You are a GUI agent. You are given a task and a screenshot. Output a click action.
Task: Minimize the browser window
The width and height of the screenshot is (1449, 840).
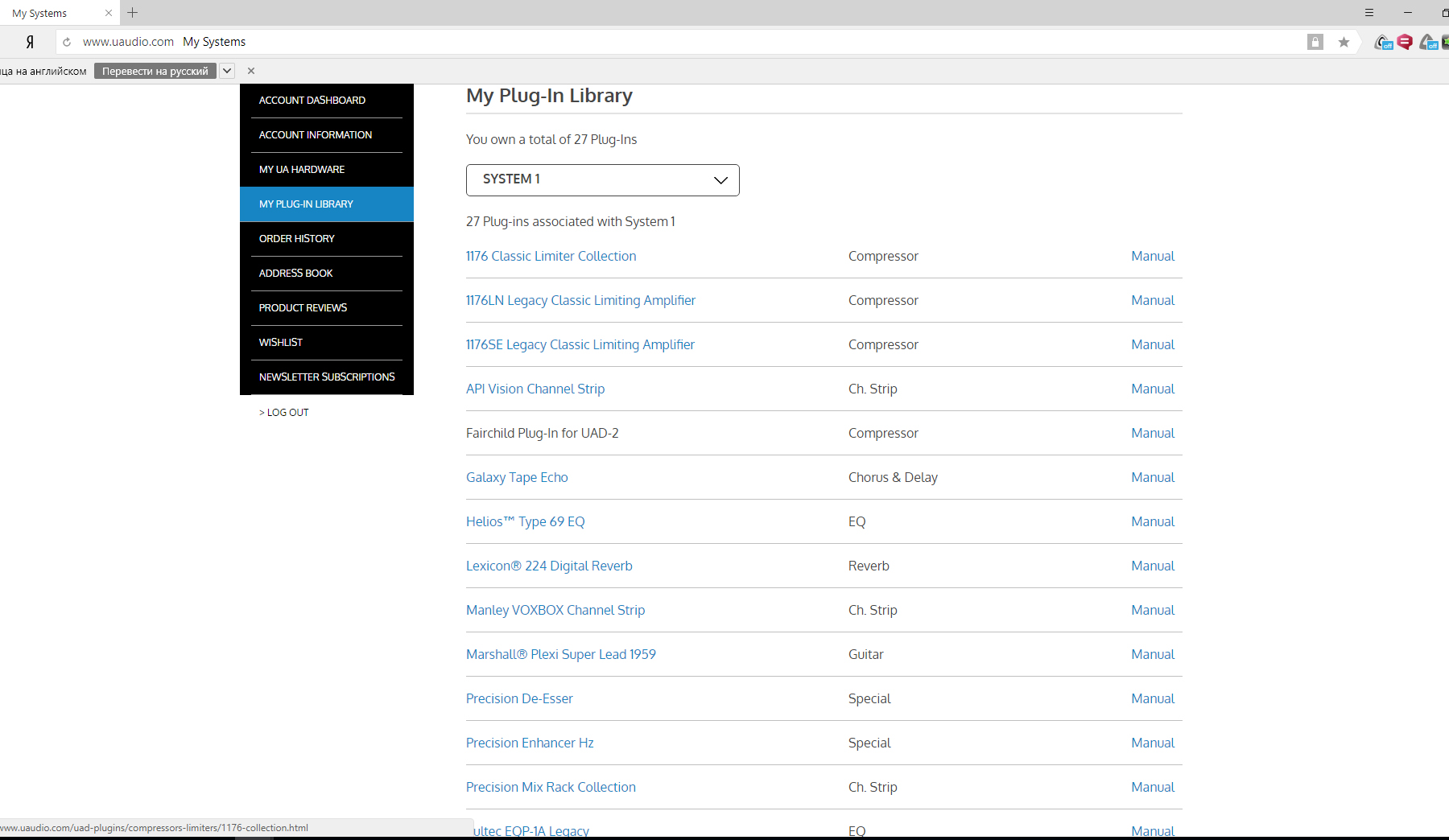pos(1408,13)
